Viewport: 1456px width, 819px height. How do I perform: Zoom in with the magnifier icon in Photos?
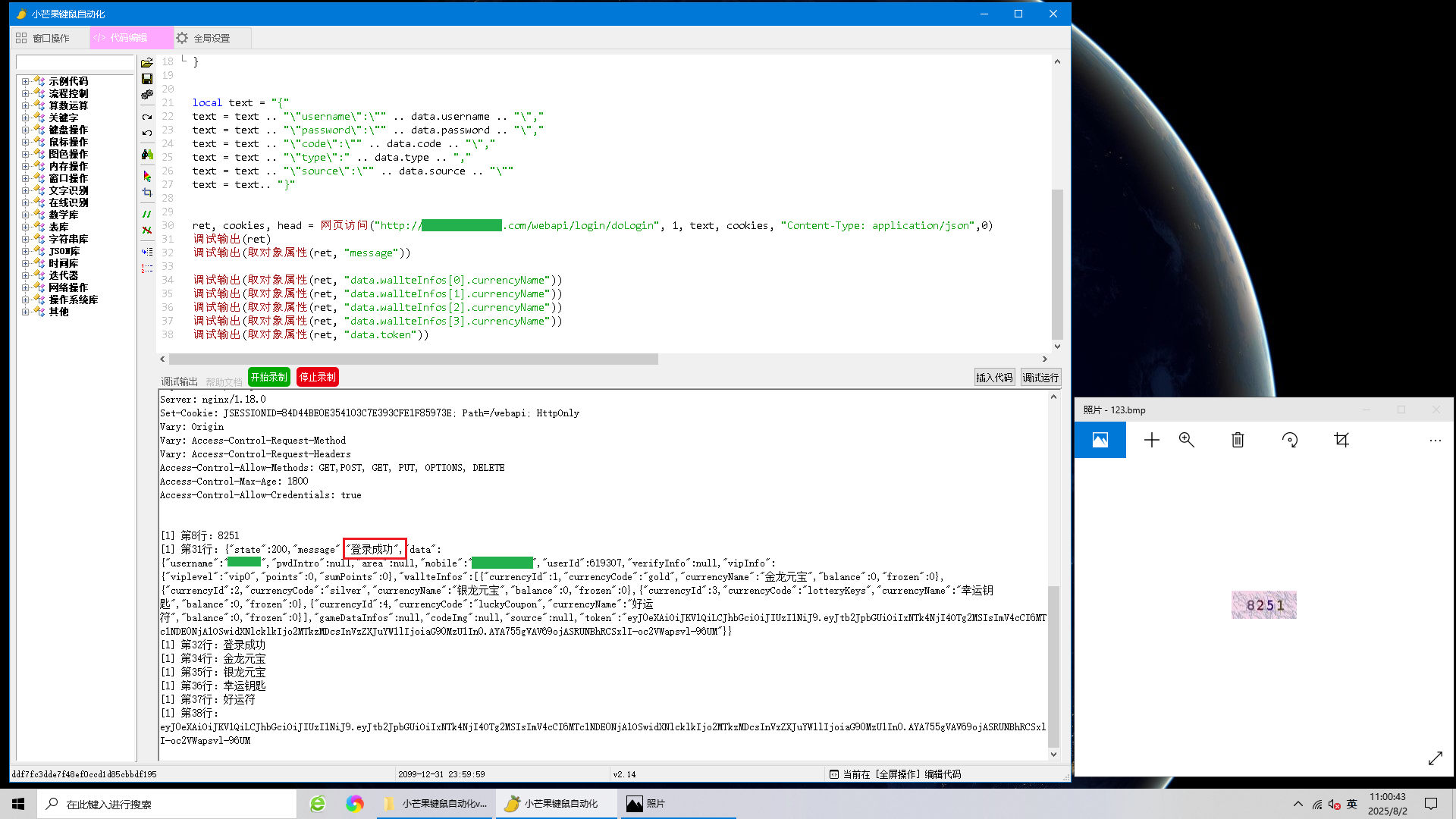1187,440
